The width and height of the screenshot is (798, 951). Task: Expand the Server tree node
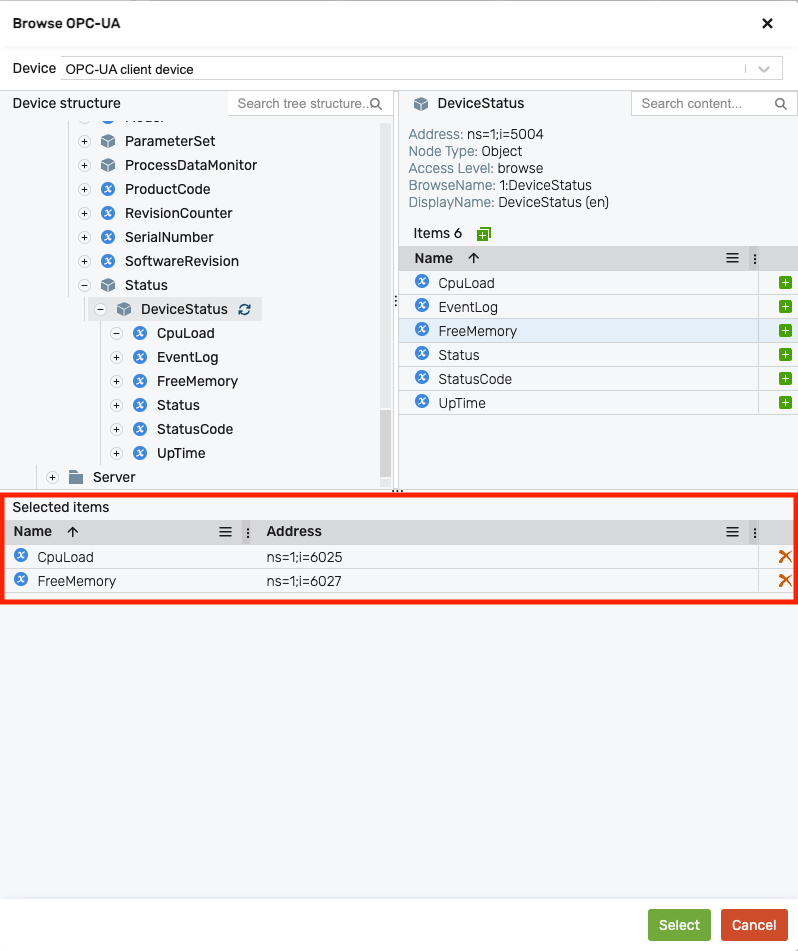click(x=52, y=477)
